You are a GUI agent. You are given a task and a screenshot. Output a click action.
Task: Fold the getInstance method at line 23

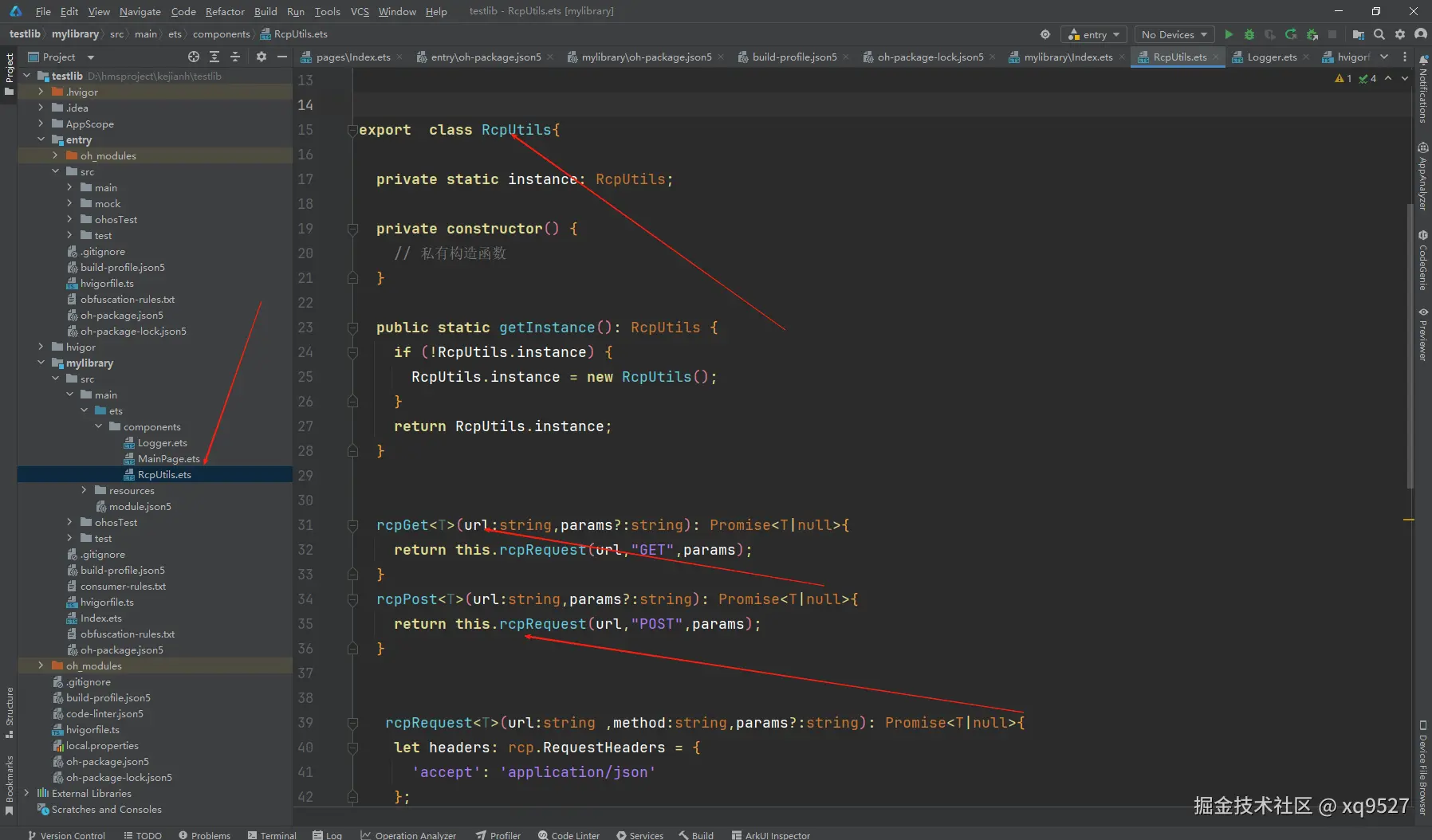(352, 328)
